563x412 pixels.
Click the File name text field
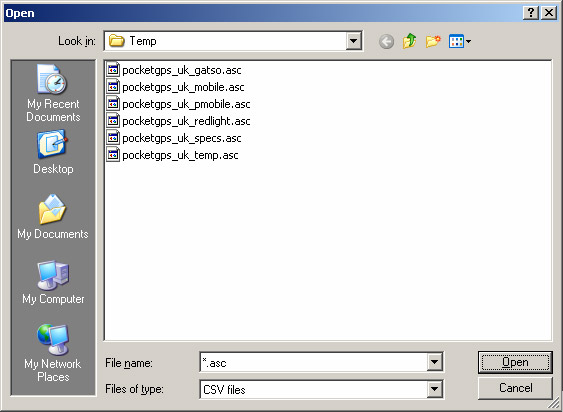313,362
